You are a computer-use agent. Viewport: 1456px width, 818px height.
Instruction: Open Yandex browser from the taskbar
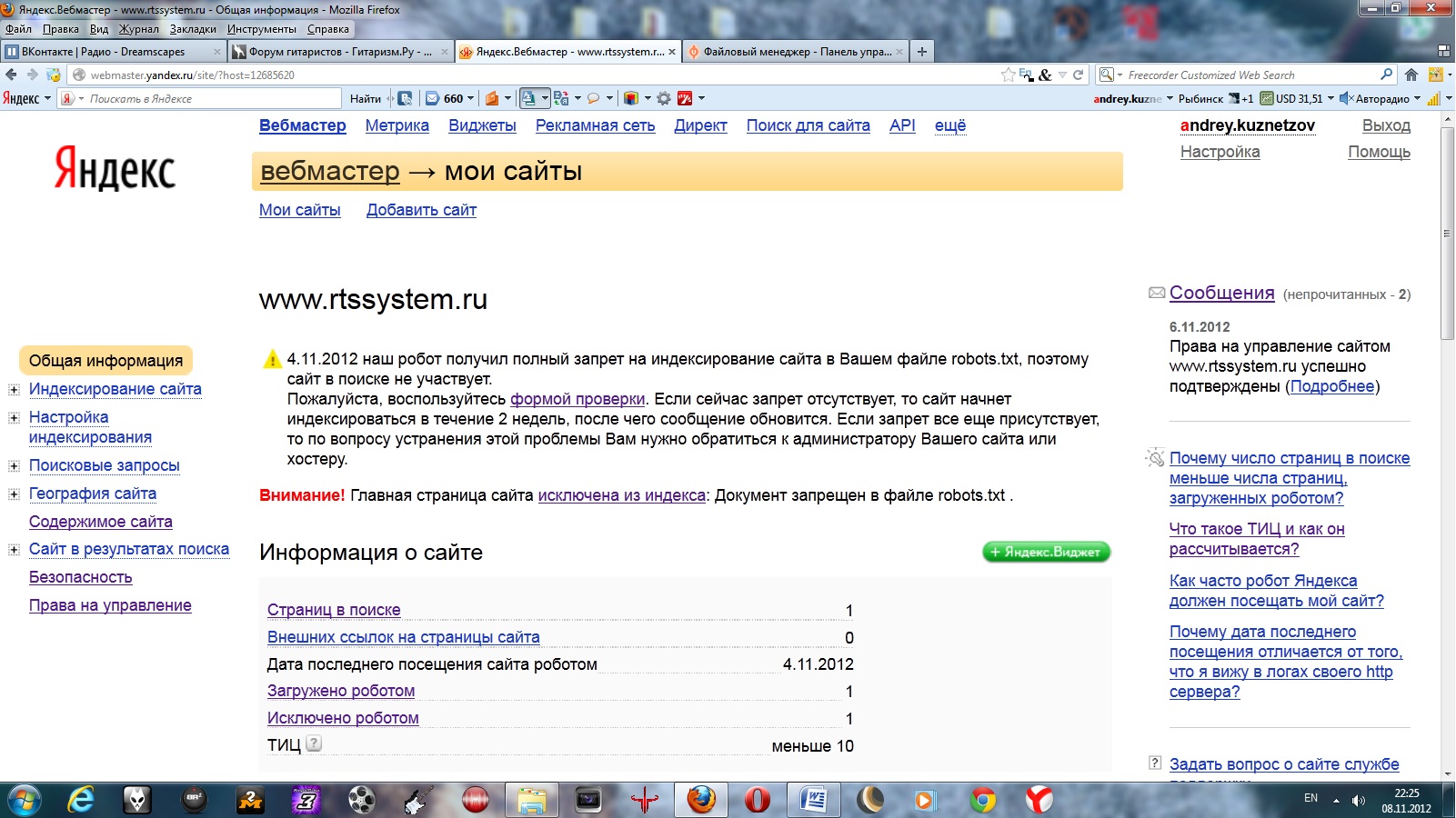[x=1039, y=800]
